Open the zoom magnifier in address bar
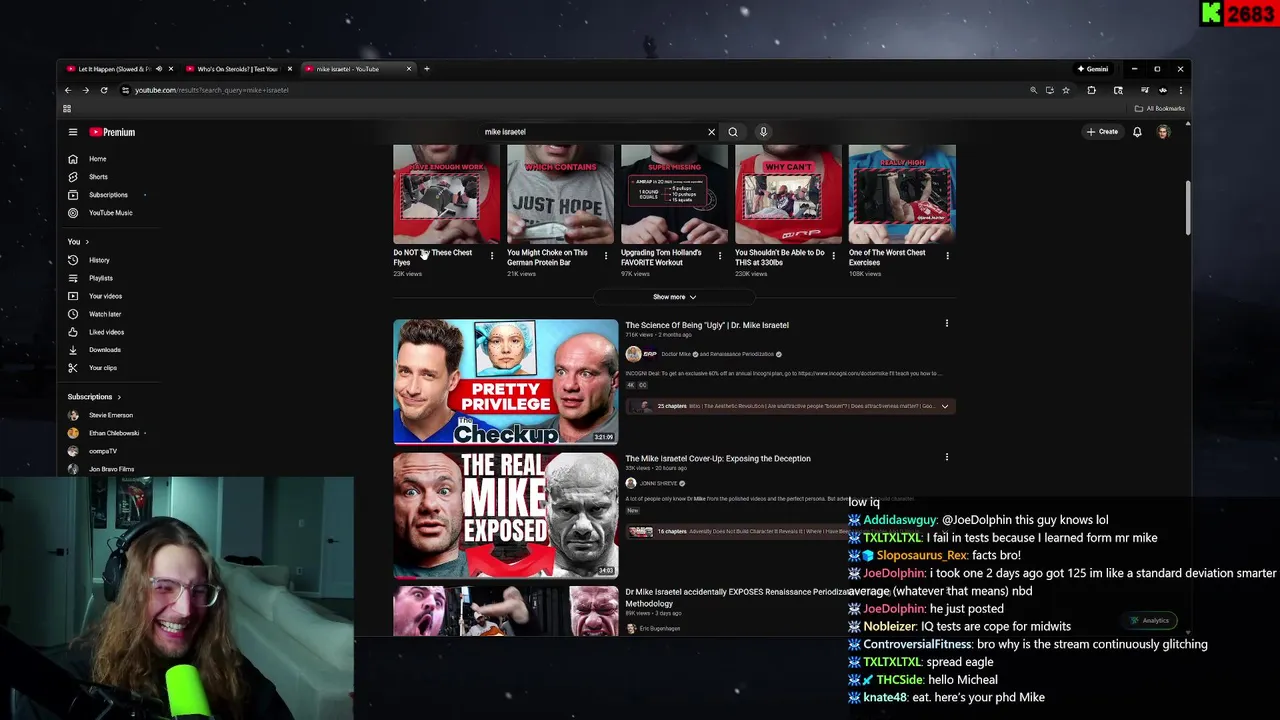 click(x=1033, y=90)
